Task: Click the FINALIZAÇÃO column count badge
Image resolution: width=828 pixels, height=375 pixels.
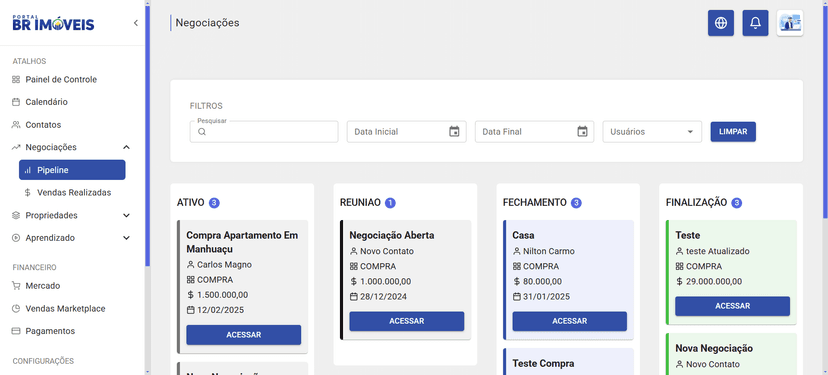Action: (737, 202)
